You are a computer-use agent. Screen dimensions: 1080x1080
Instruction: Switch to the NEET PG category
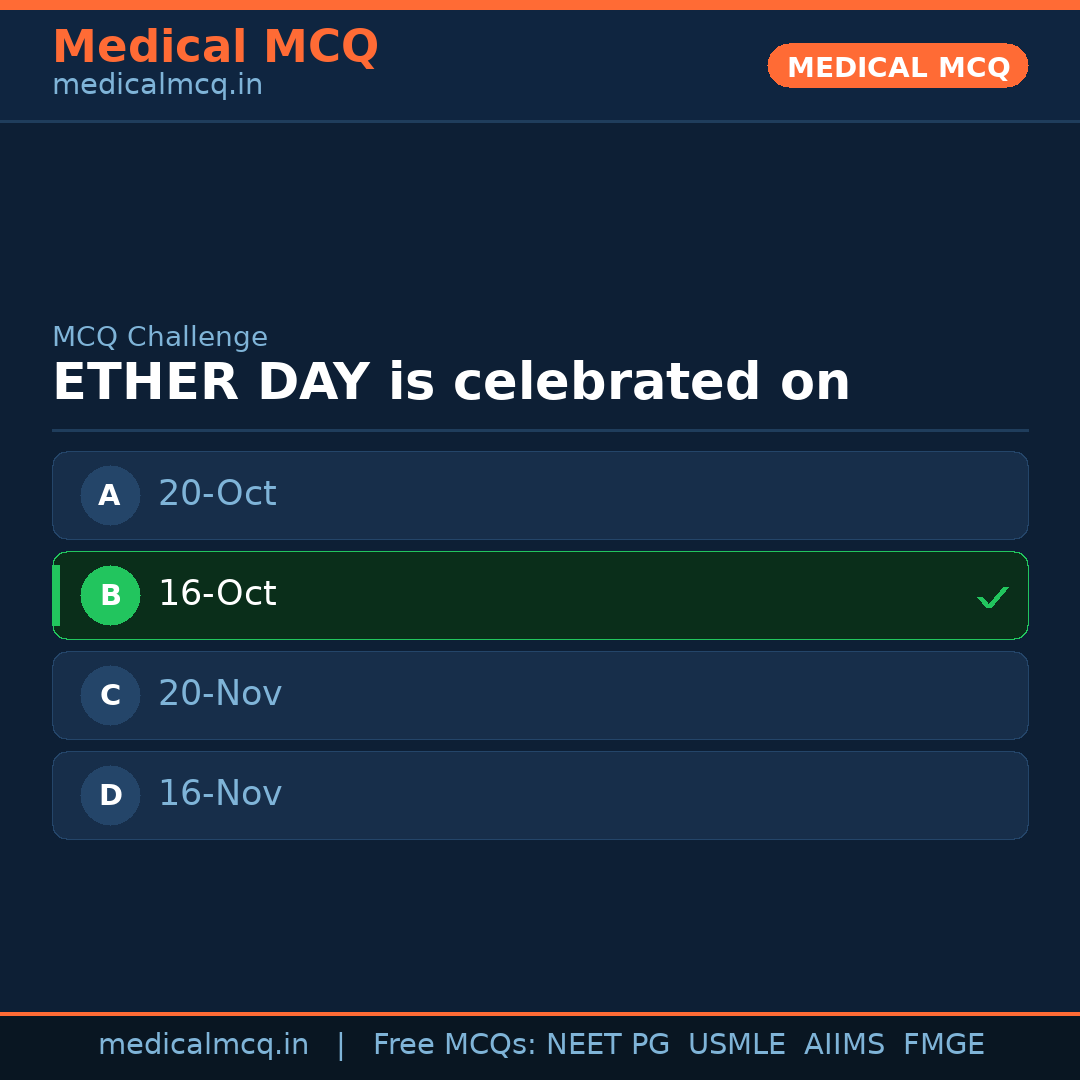tap(607, 1044)
